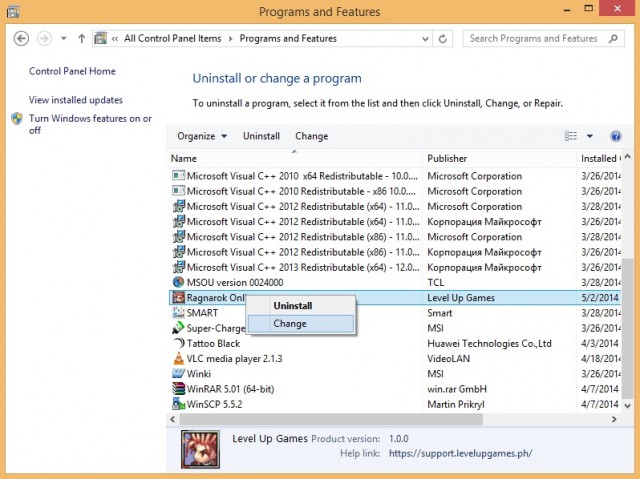640x479 pixels.
Task: Click the Level Up Games publisher cell
Action: point(461,297)
